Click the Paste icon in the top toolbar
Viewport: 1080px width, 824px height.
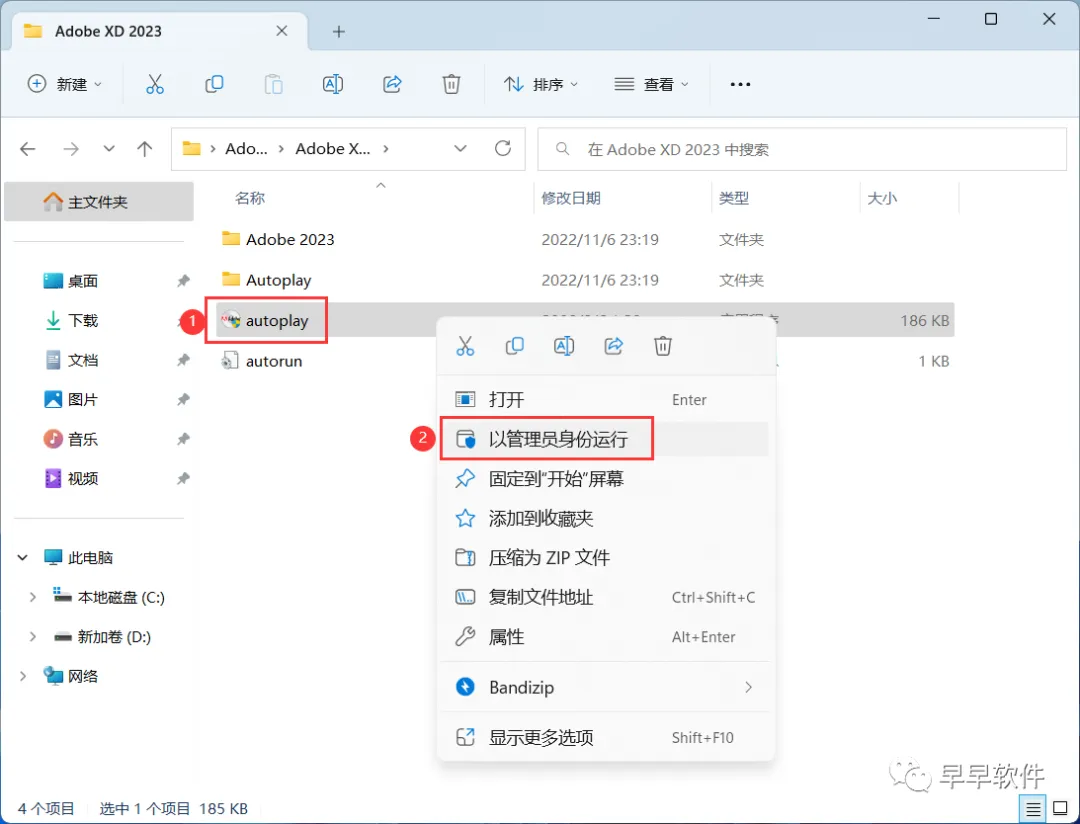point(273,84)
